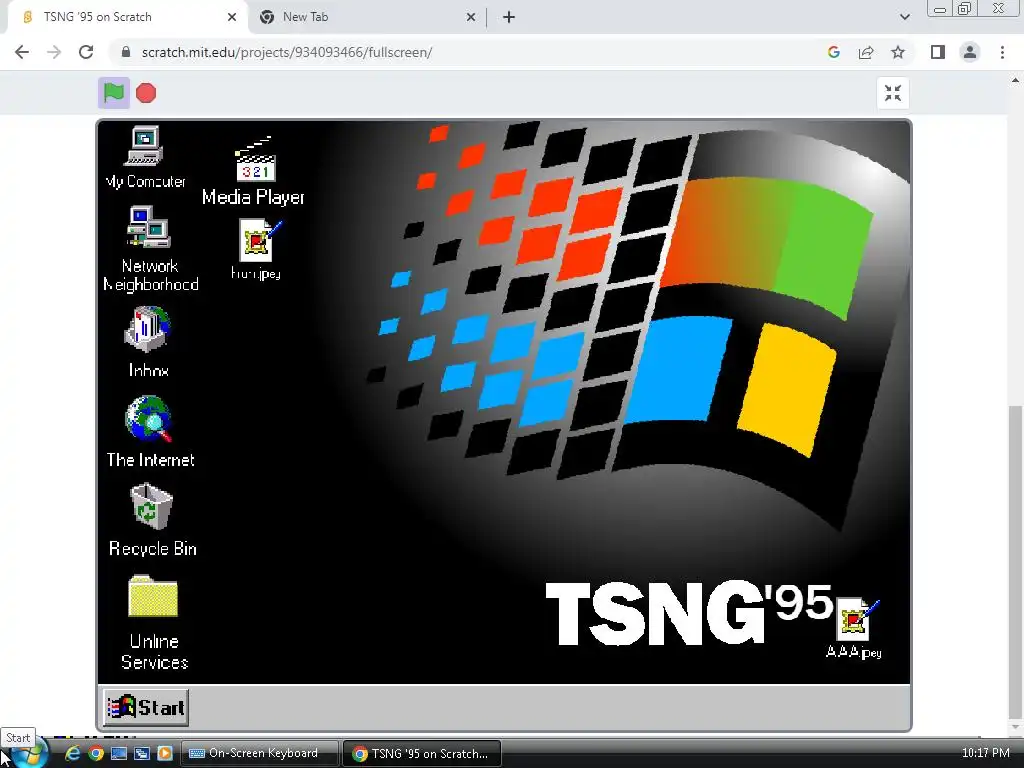Image resolution: width=1024 pixels, height=768 pixels.
Task: Stop the project with red stop sign
Action: click(x=146, y=93)
